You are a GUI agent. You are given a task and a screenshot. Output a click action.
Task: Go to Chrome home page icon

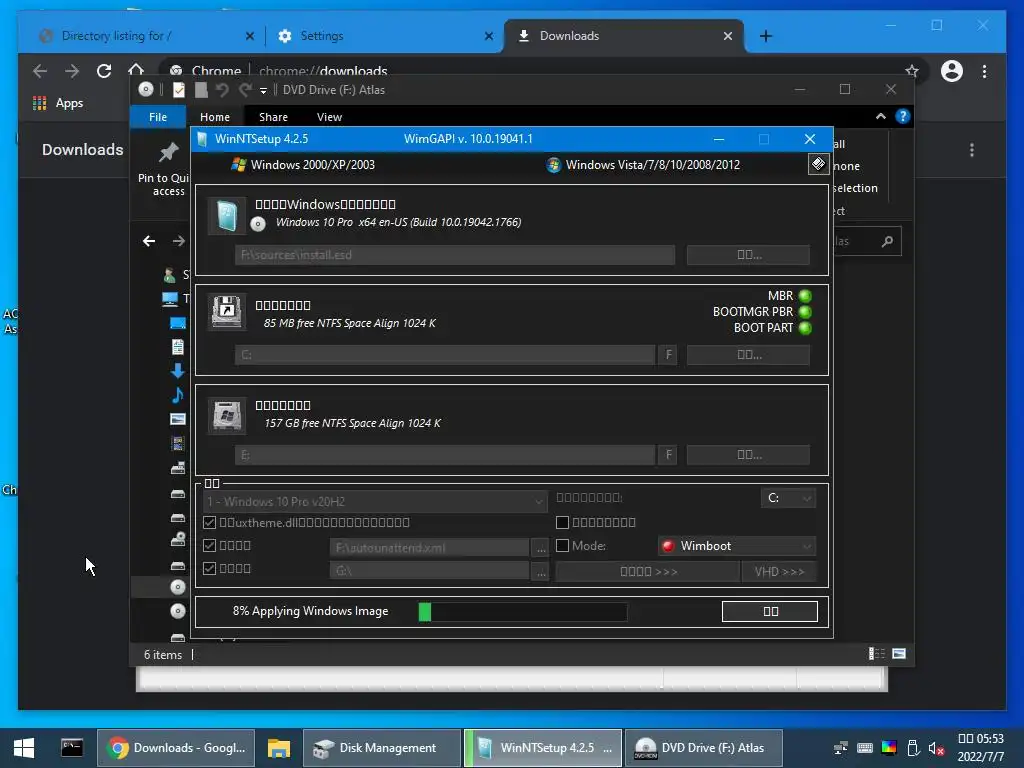tap(136, 69)
